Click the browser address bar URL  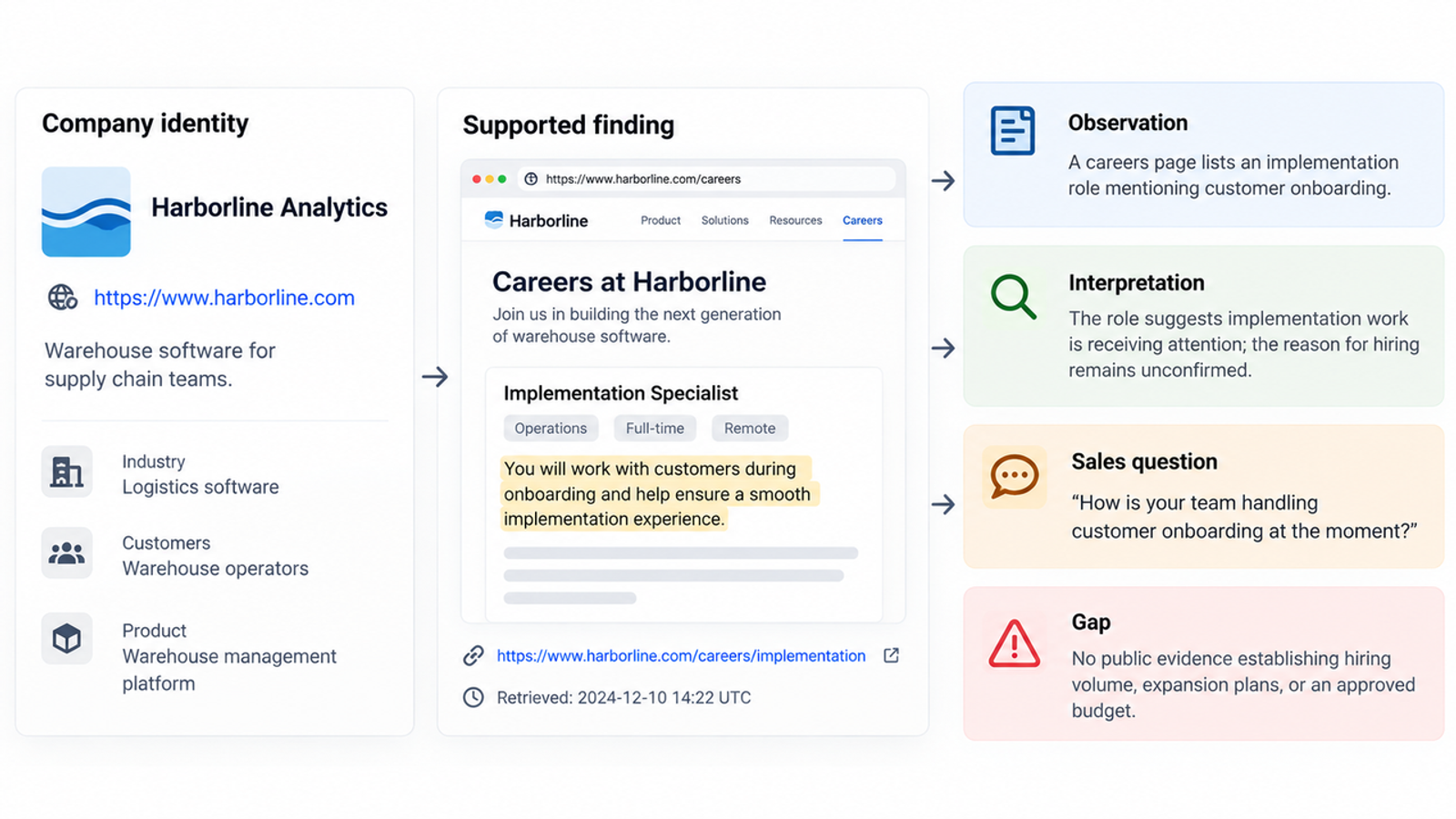pyautogui.click(x=643, y=179)
